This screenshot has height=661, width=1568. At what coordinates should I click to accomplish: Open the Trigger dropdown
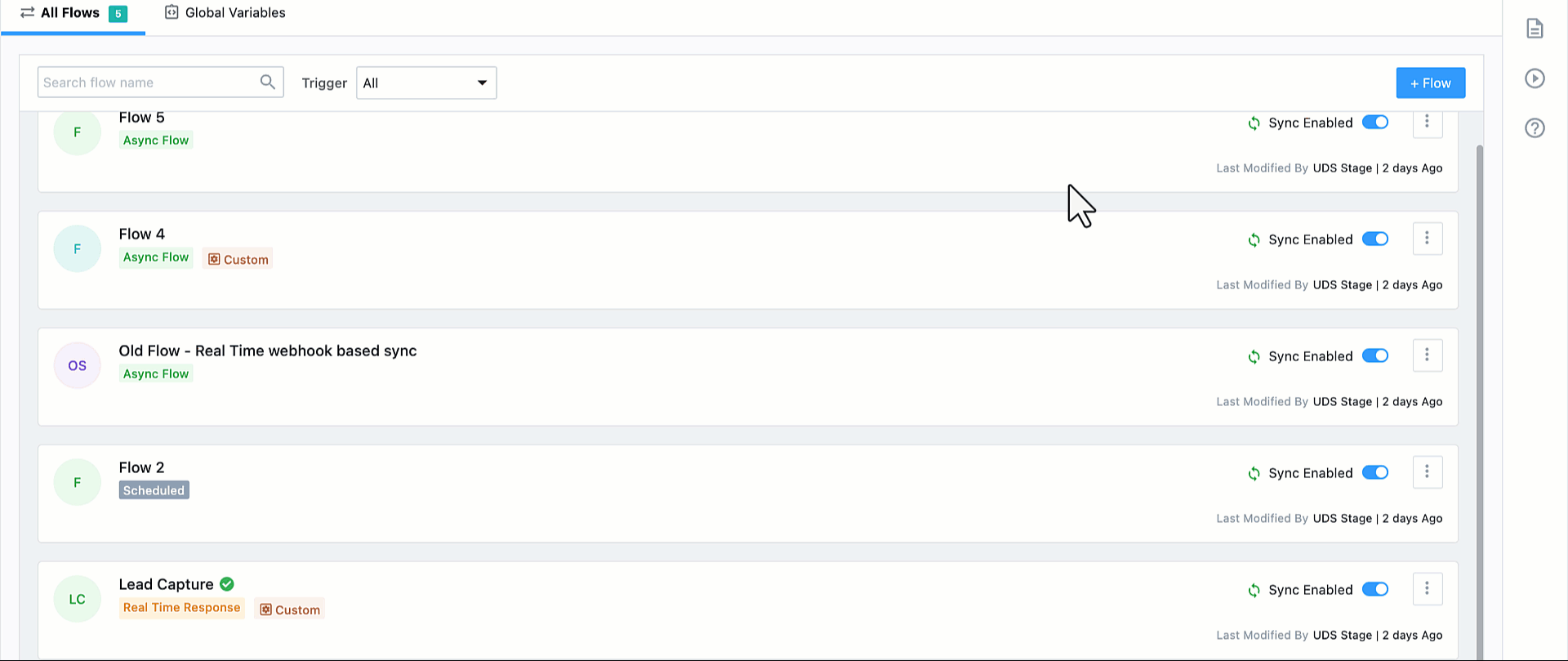click(426, 83)
